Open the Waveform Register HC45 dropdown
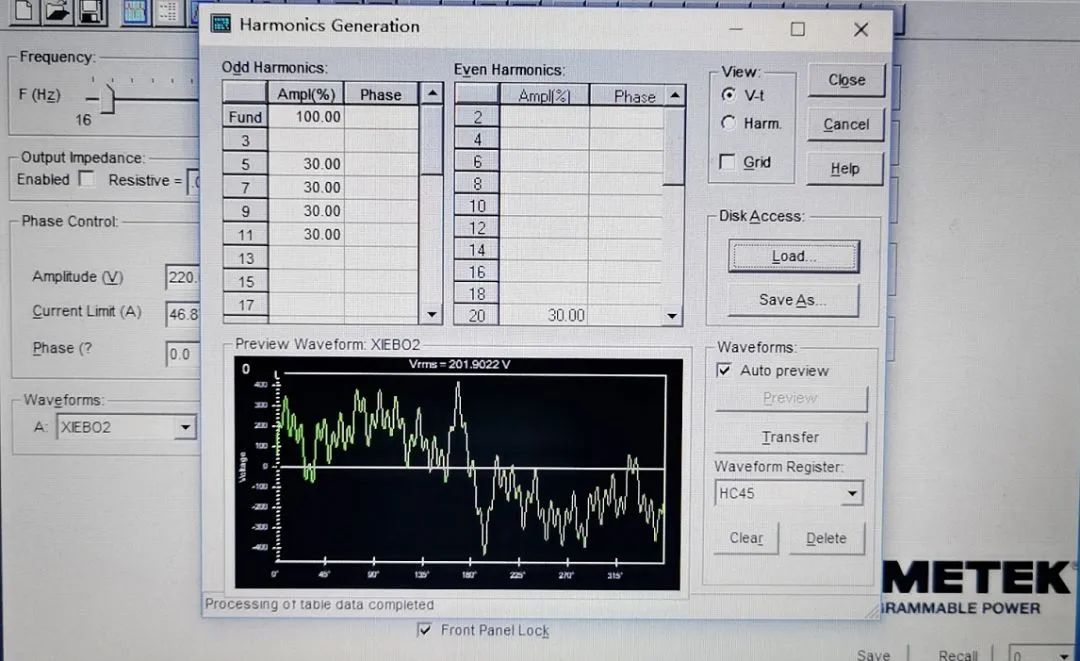1080x661 pixels. pos(851,493)
